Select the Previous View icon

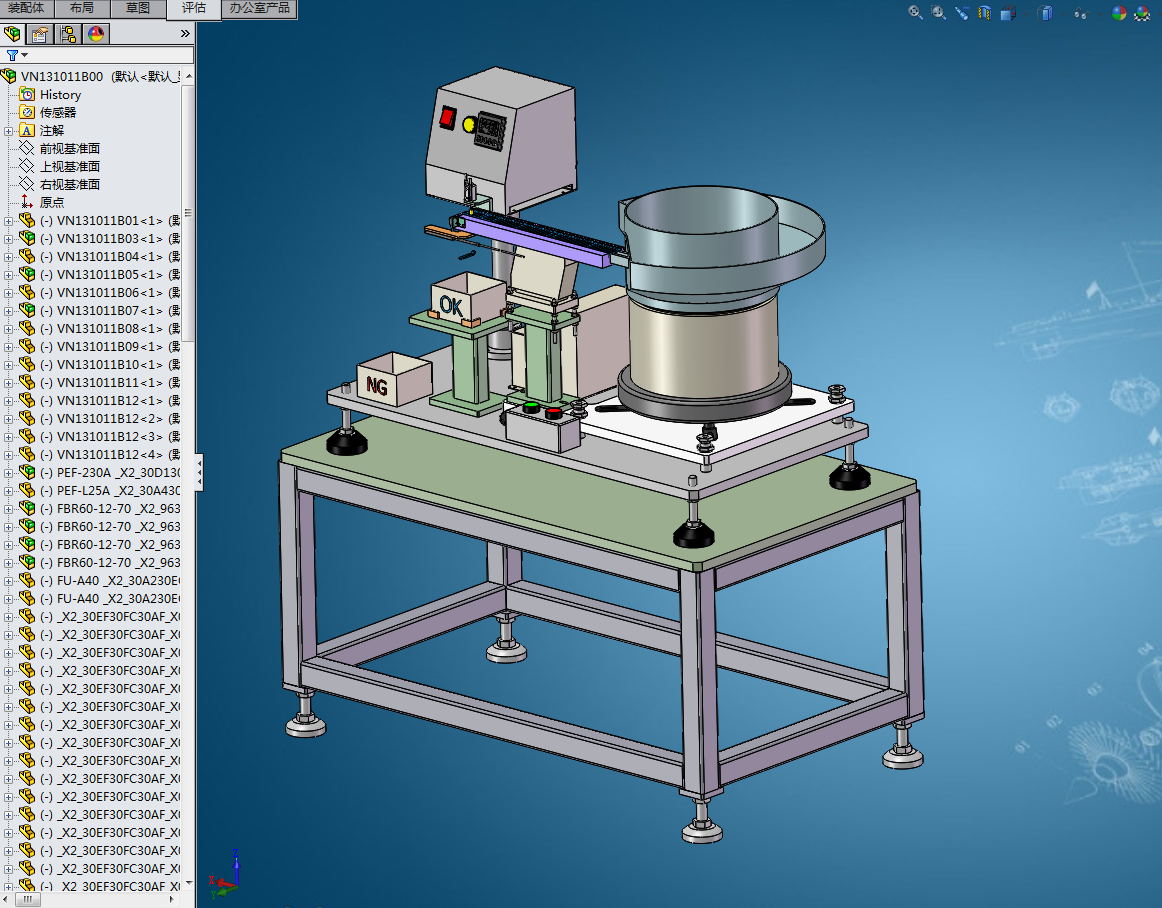coord(962,13)
